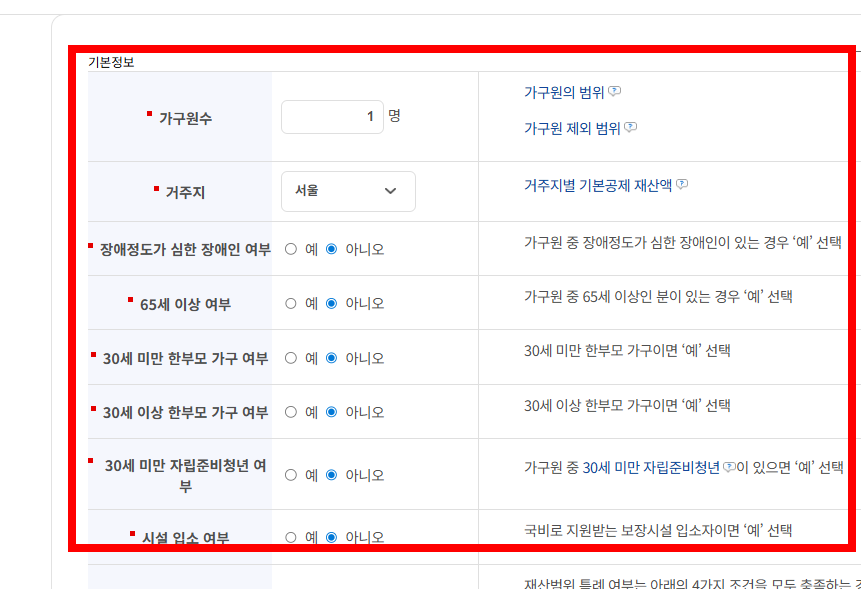The width and height of the screenshot is (861, 589).
Task: Click help icon after 30세 미만 자립준비청년 link
Action: click(729, 467)
